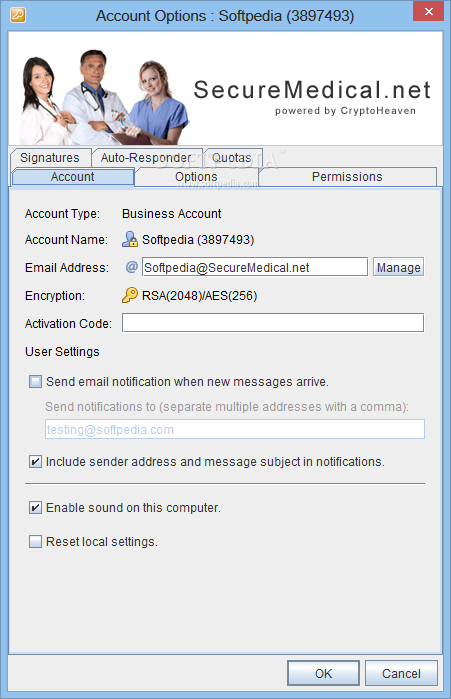
Task: Click the Cancel button
Action: [x=401, y=673]
